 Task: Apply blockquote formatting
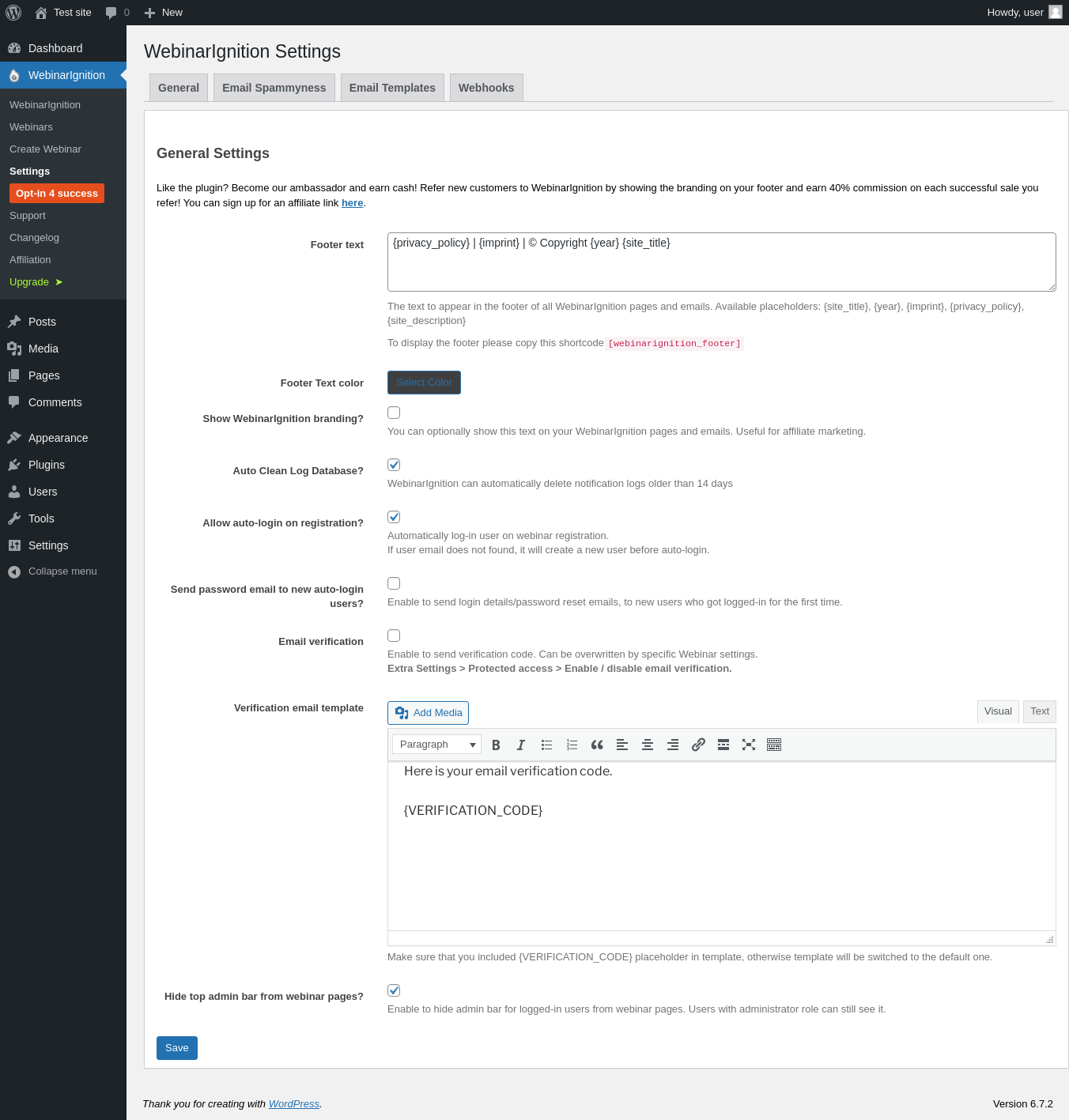597,745
